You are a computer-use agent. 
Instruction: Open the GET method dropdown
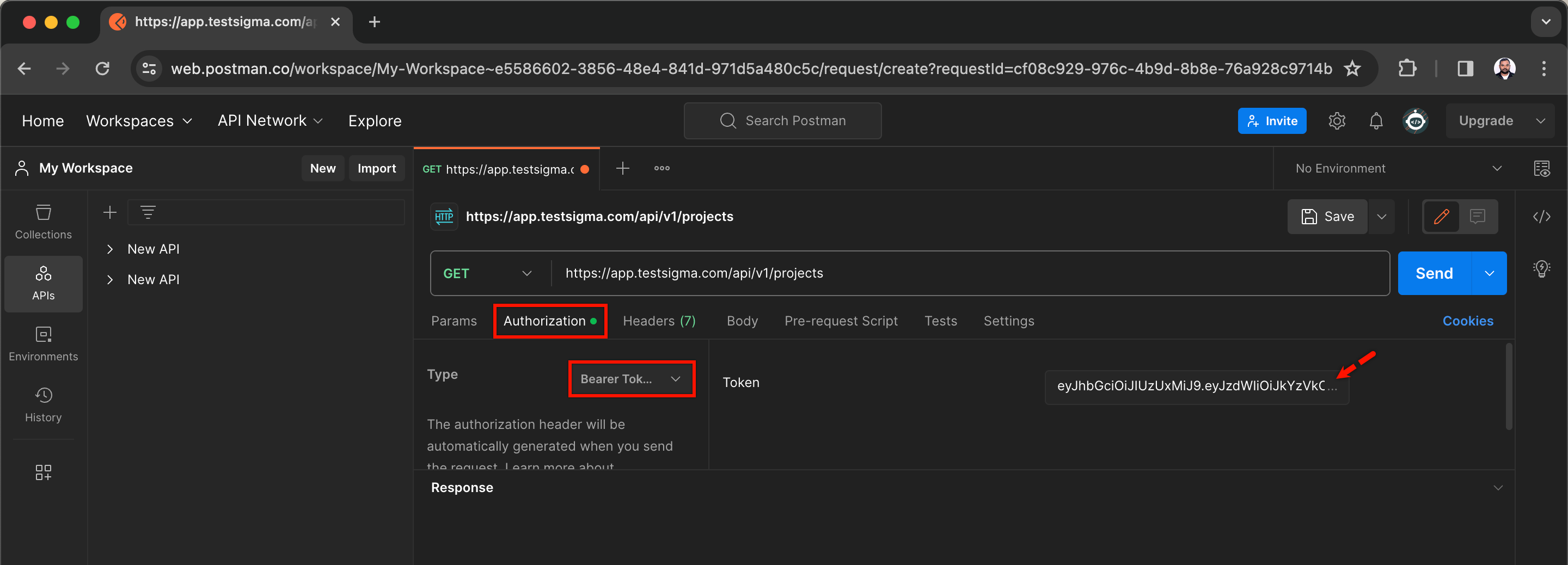click(x=489, y=273)
